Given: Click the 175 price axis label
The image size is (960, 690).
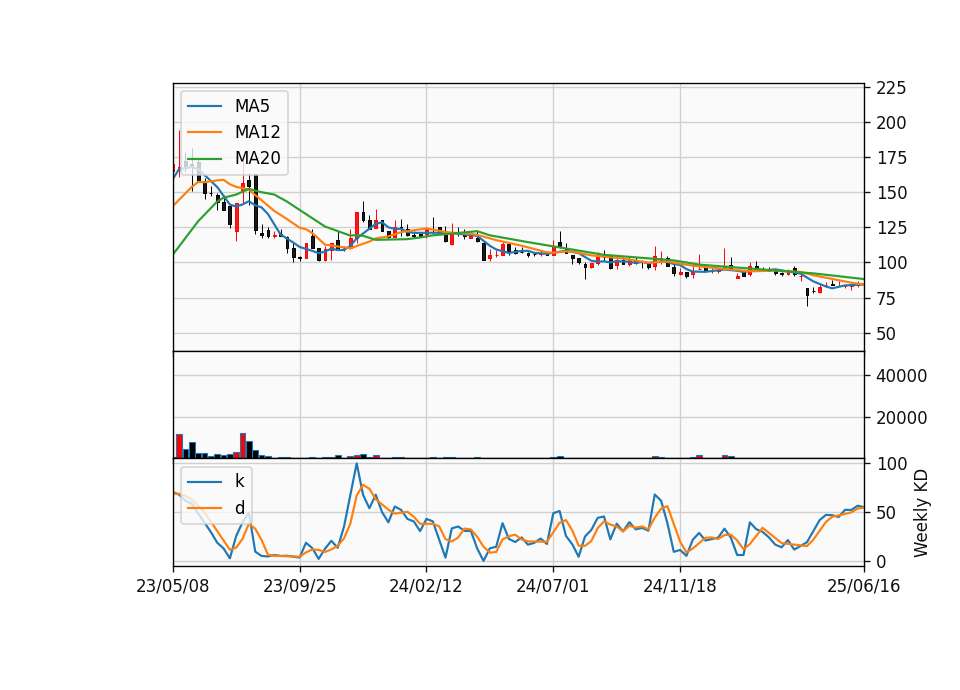Looking at the screenshot, I should [891, 158].
